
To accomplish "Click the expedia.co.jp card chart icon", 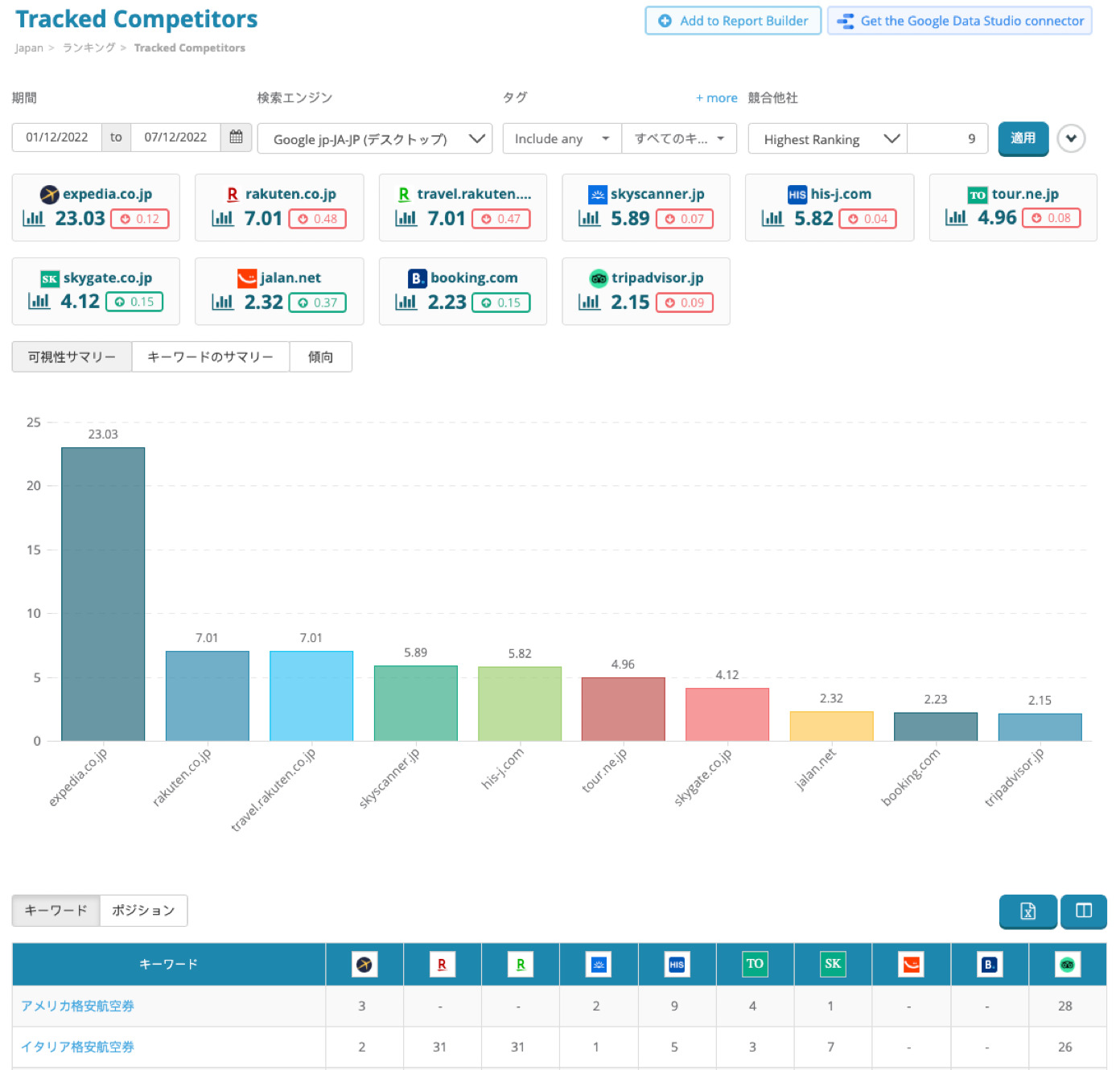I will click(x=34, y=218).
